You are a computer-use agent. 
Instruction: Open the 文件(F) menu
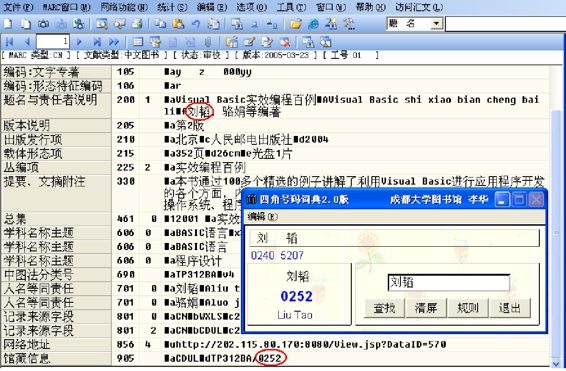pyautogui.click(x=18, y=7)
